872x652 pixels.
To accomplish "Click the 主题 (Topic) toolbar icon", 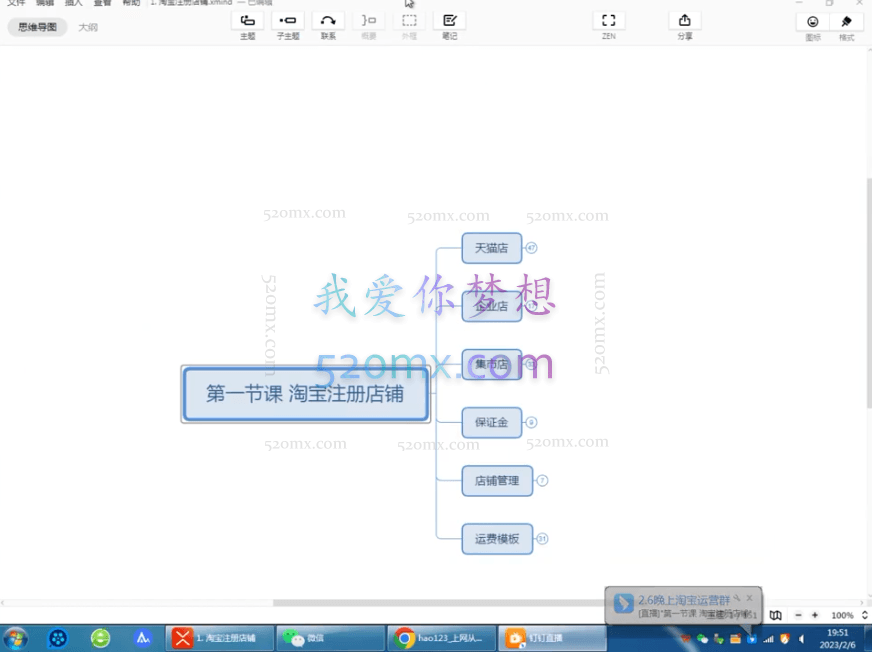I will pyautogui.click(x=247, y=21).
